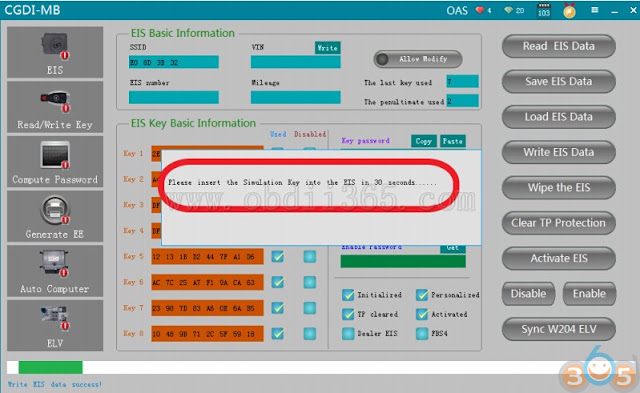Image resolution: width=640 pixels, height=393 pixels.
Task: Click the Paste key password button
Action: (x=453, y=141)
